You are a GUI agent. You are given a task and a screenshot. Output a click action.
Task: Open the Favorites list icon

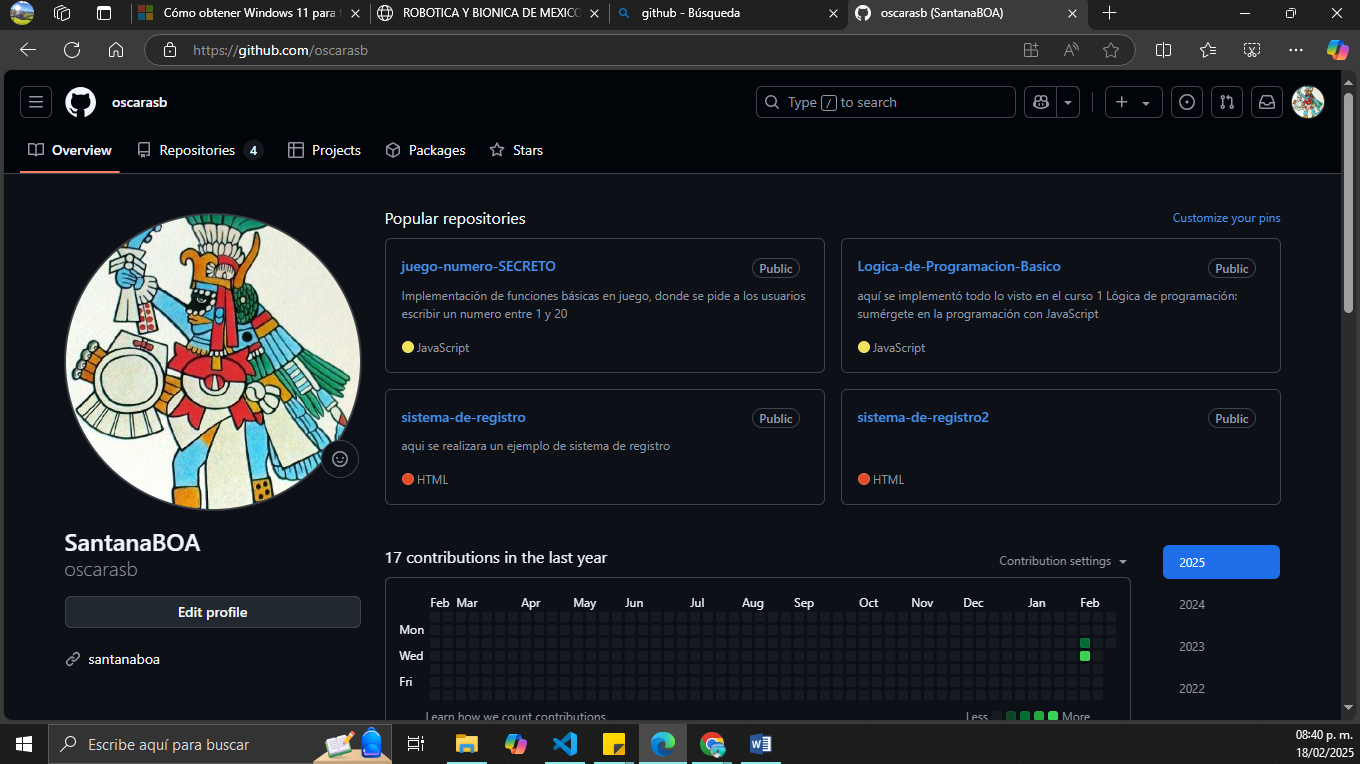pos(1208,49)
